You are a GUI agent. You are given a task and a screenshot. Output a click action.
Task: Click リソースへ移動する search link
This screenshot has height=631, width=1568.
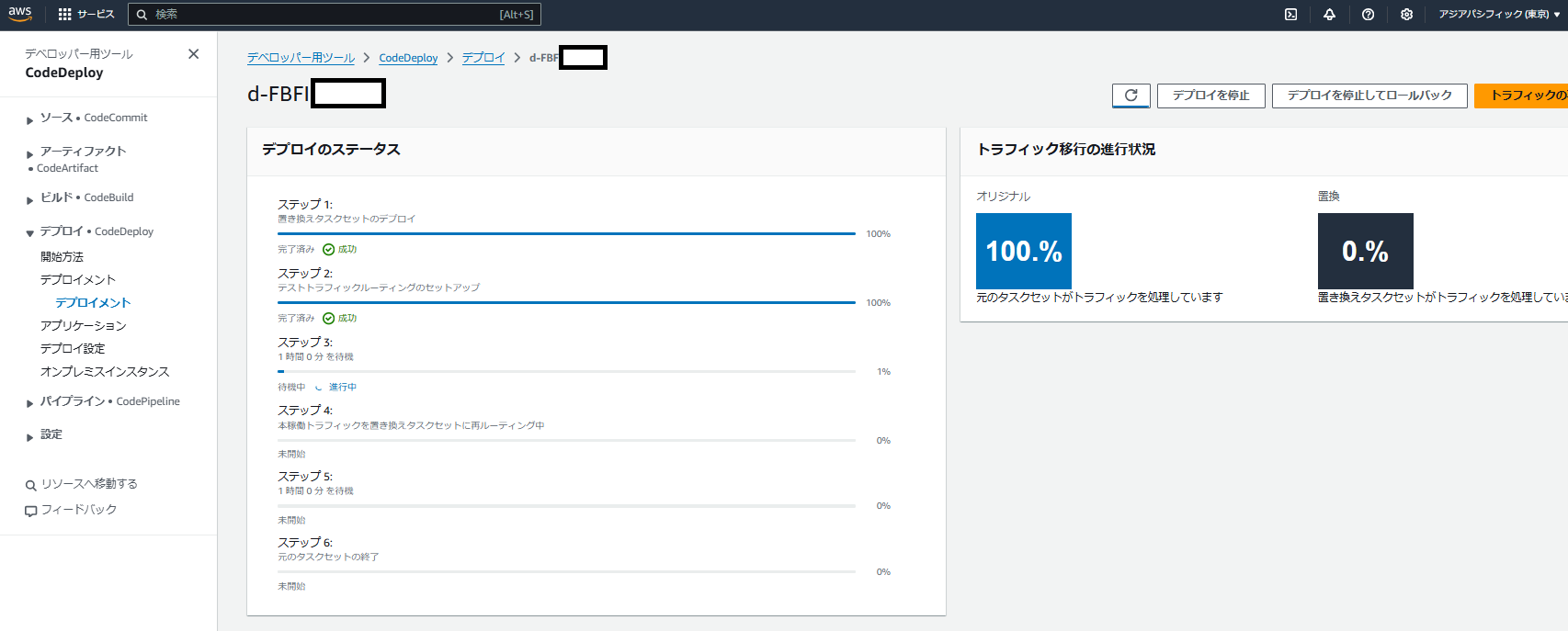point(89,484)
